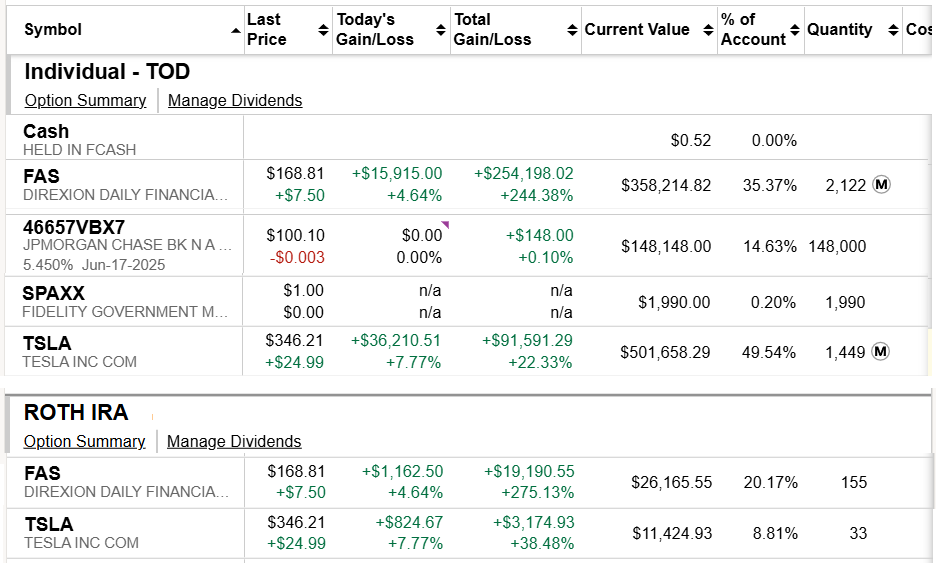Click the 5.450% Jun-17-2025 bond details
The height and width of the screenshot is (587, 936).
point(94,265)
